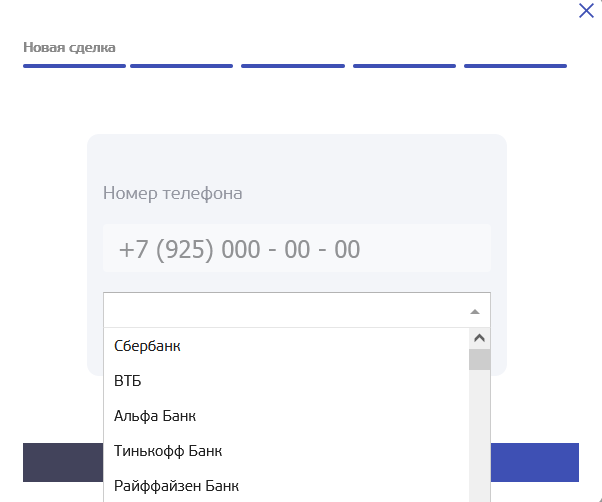This screenshot has width=602, height=502.
Task: Click the dropdown scrollbar up arrow
Action: pyautogui.click(x=480, y=338)
